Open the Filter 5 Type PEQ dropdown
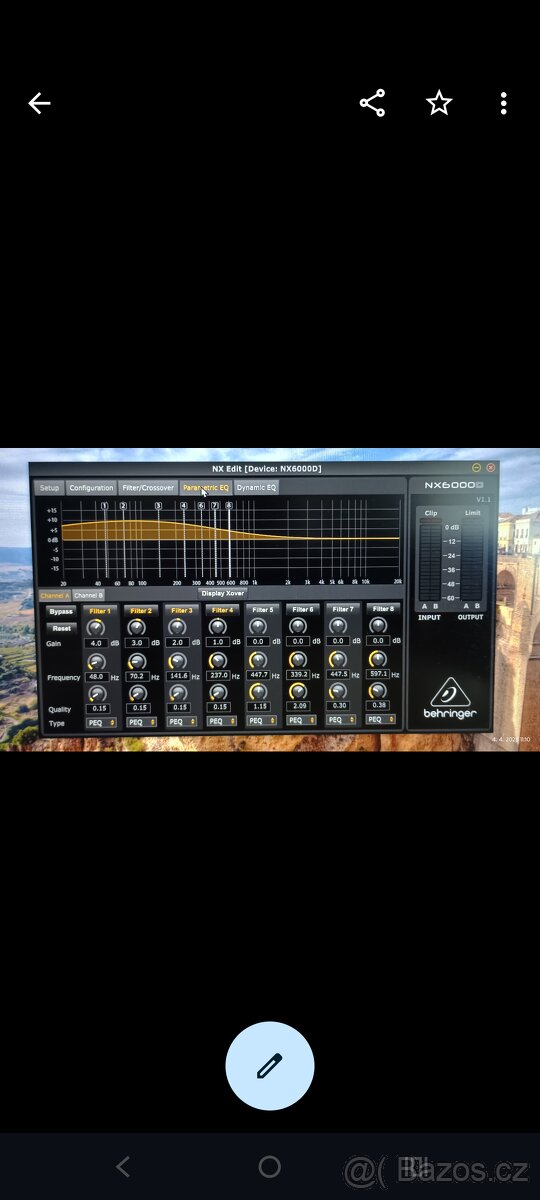 [262, 720]
